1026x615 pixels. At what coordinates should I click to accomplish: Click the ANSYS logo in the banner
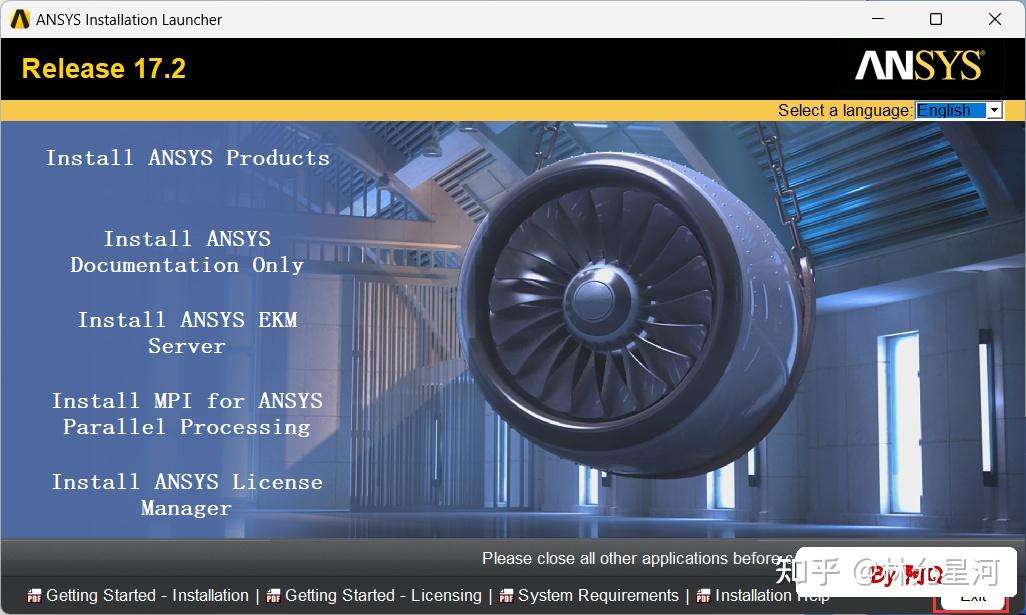tap(917, 66)
